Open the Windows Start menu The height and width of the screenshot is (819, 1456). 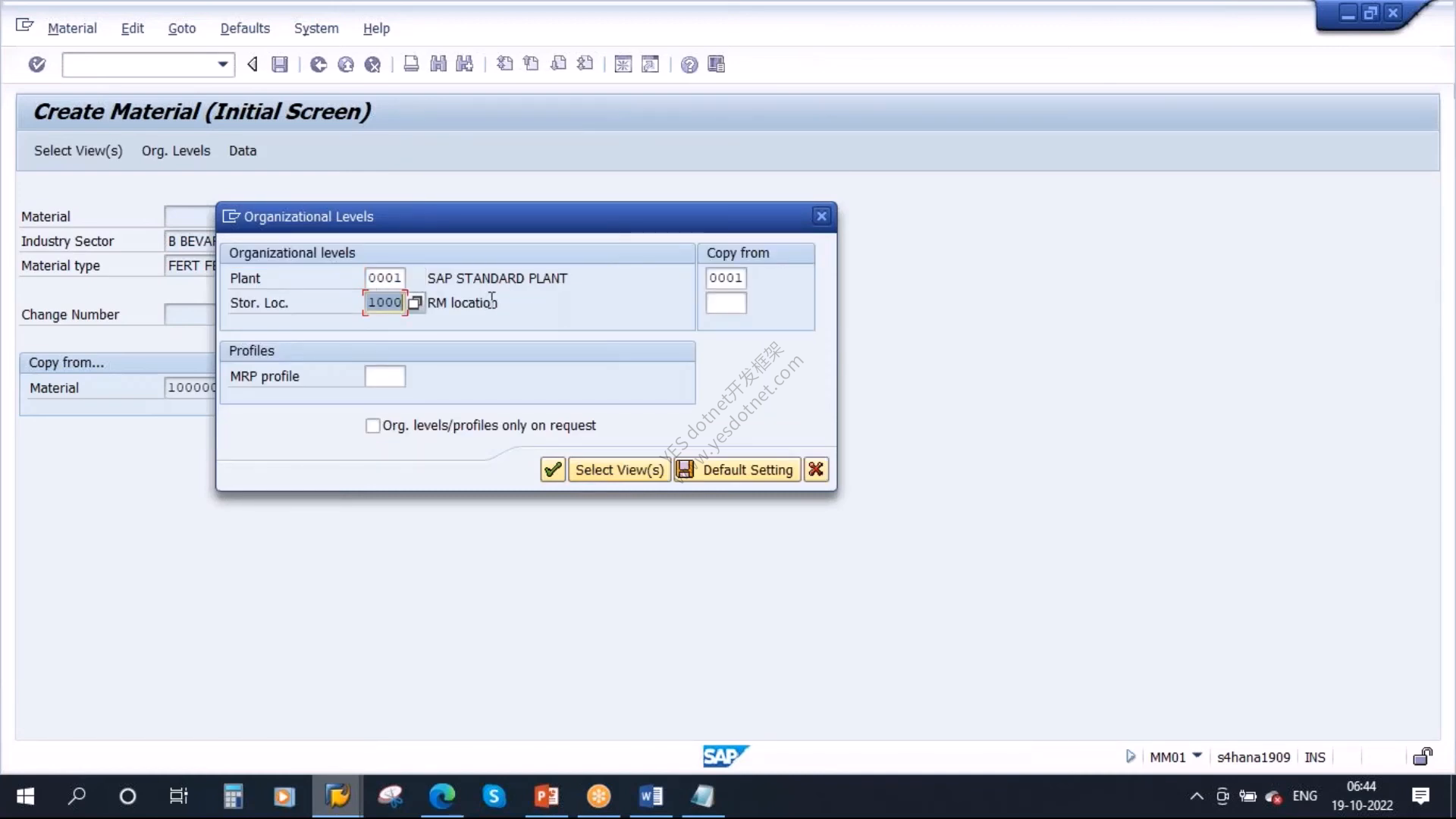tap(25, 796)
